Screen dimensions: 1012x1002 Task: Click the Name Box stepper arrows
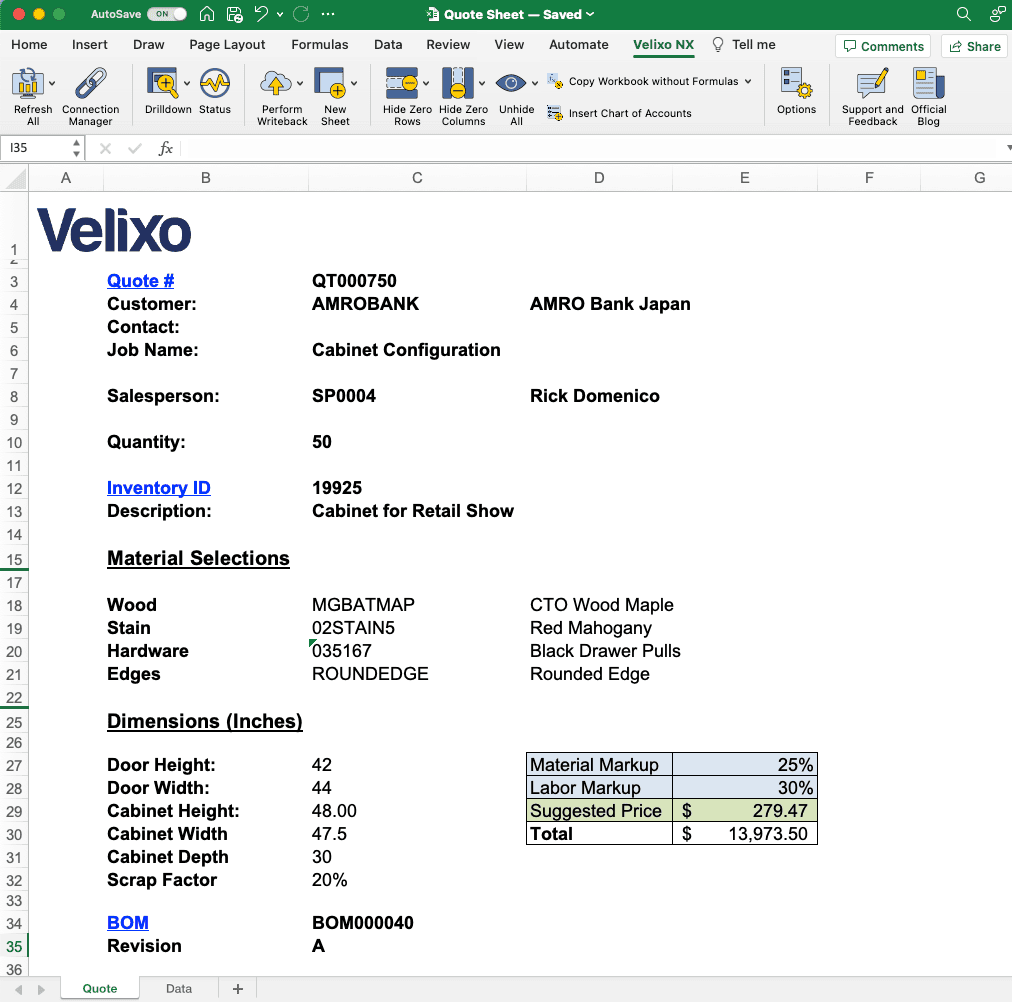[76, 148]
